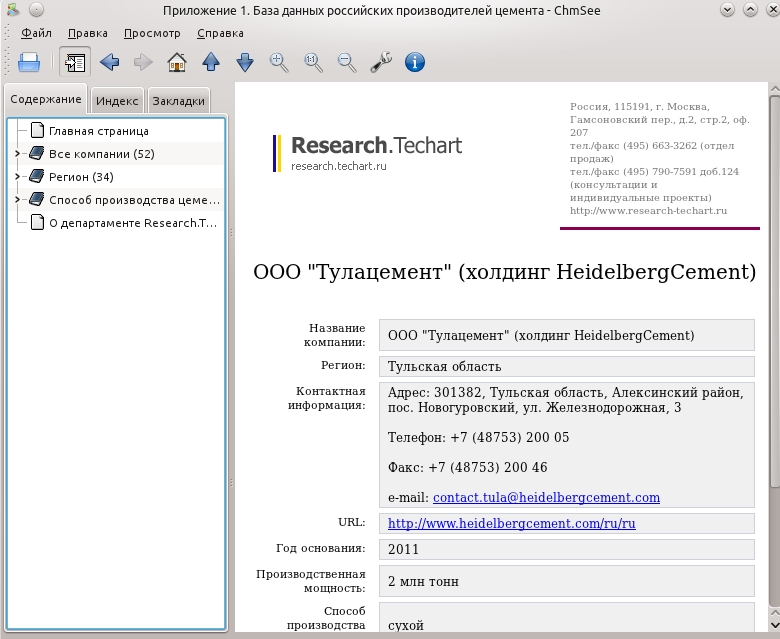Screen dimensions: 780x639
Task: Click the scrollbar down arrow
Action: click(x=775, y=626)
